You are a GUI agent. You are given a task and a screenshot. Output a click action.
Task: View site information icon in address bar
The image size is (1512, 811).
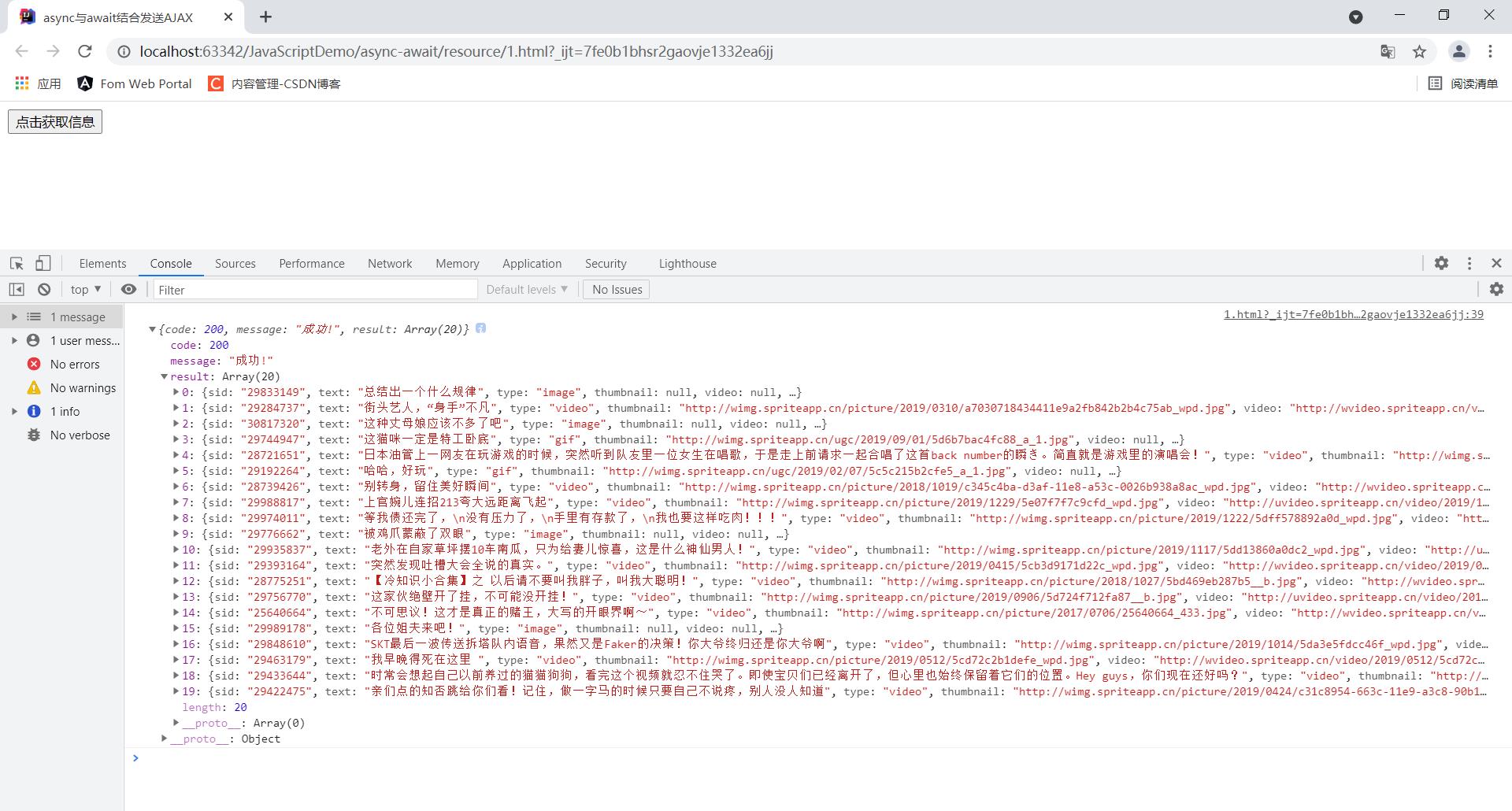(x=123, y=51)
